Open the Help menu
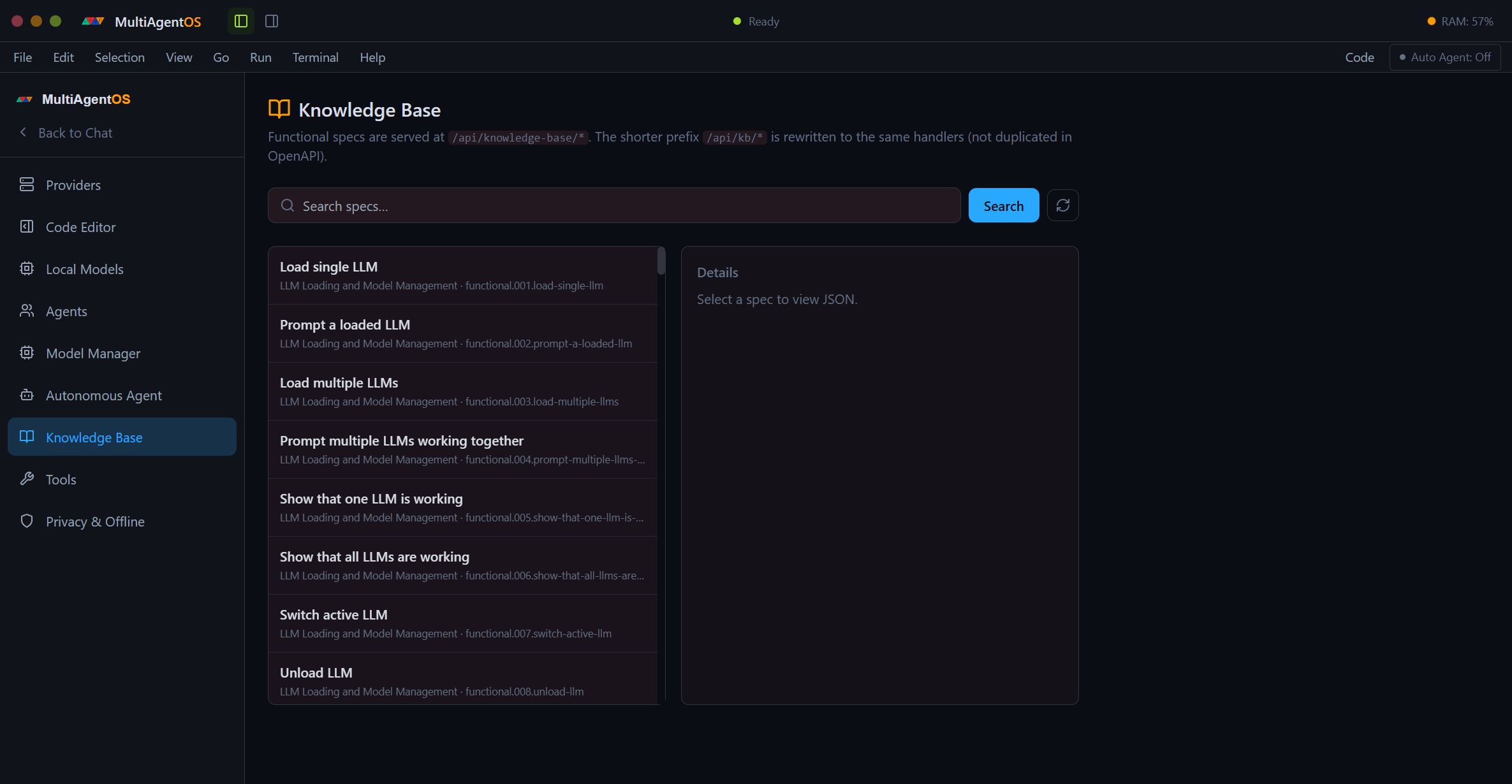The height and width of the screenshot is (784, 1512). click(372, 57)
